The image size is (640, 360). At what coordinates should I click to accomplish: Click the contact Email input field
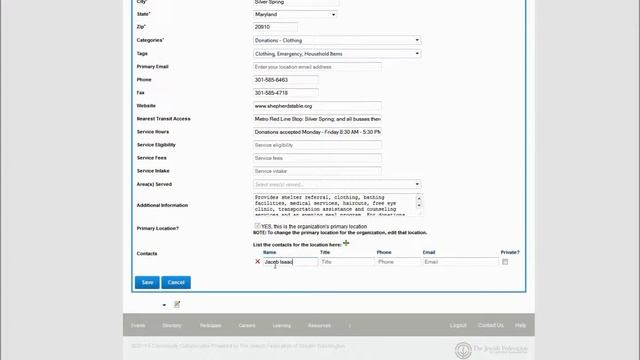460,262
